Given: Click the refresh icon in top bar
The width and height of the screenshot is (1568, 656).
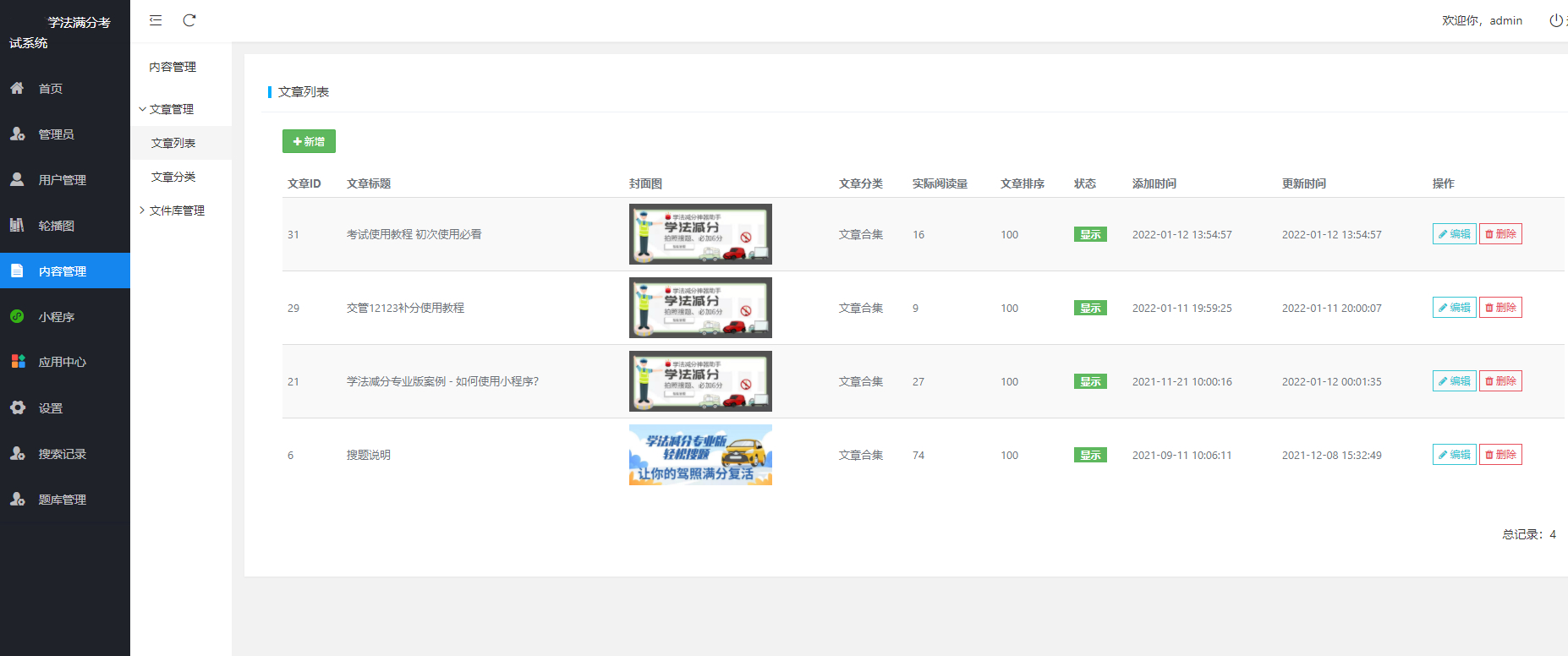Looking at the screenshot, I should [189, 20].
